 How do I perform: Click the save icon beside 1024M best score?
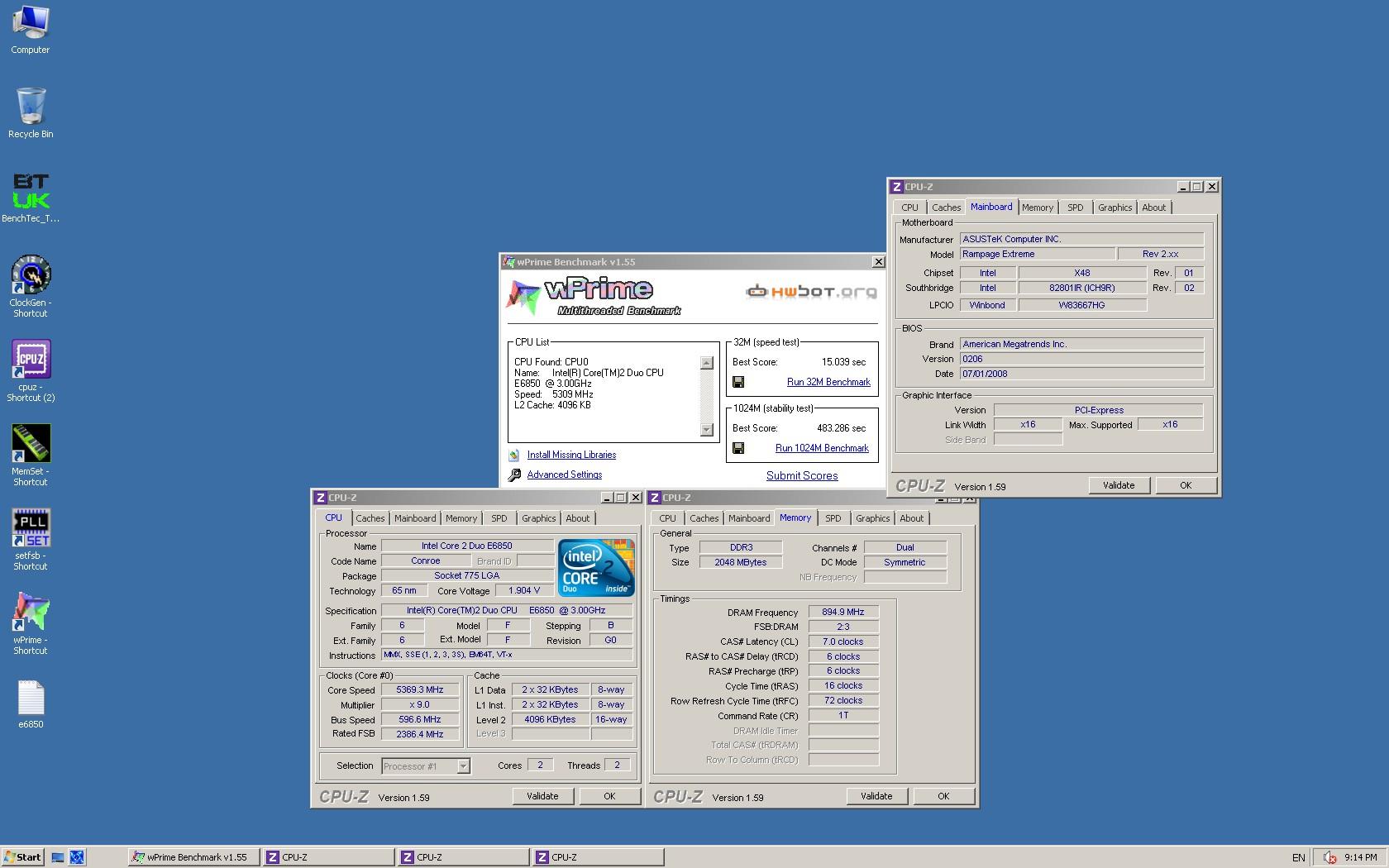click(738, 448)
